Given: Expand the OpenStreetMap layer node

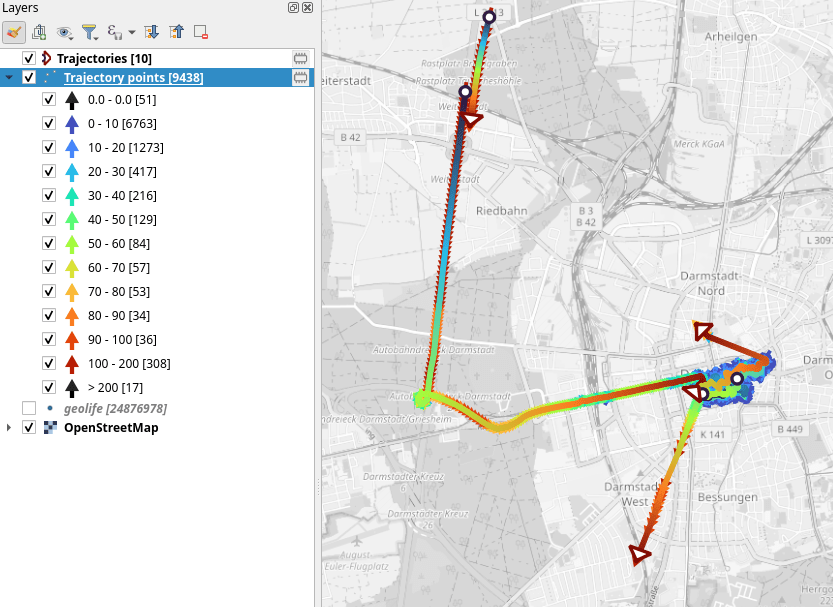Looking at the screenshot, I should (x=10, y=427).
